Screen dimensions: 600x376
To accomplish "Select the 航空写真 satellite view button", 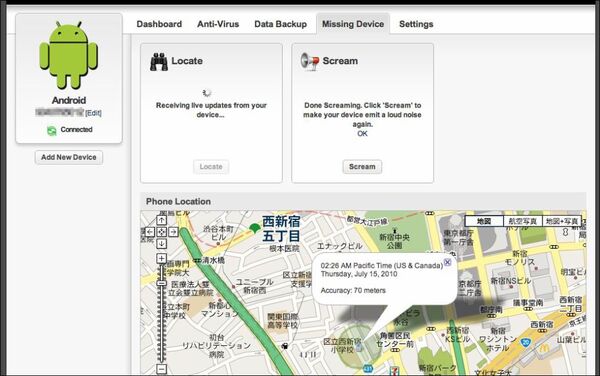I will click(523, 221).
